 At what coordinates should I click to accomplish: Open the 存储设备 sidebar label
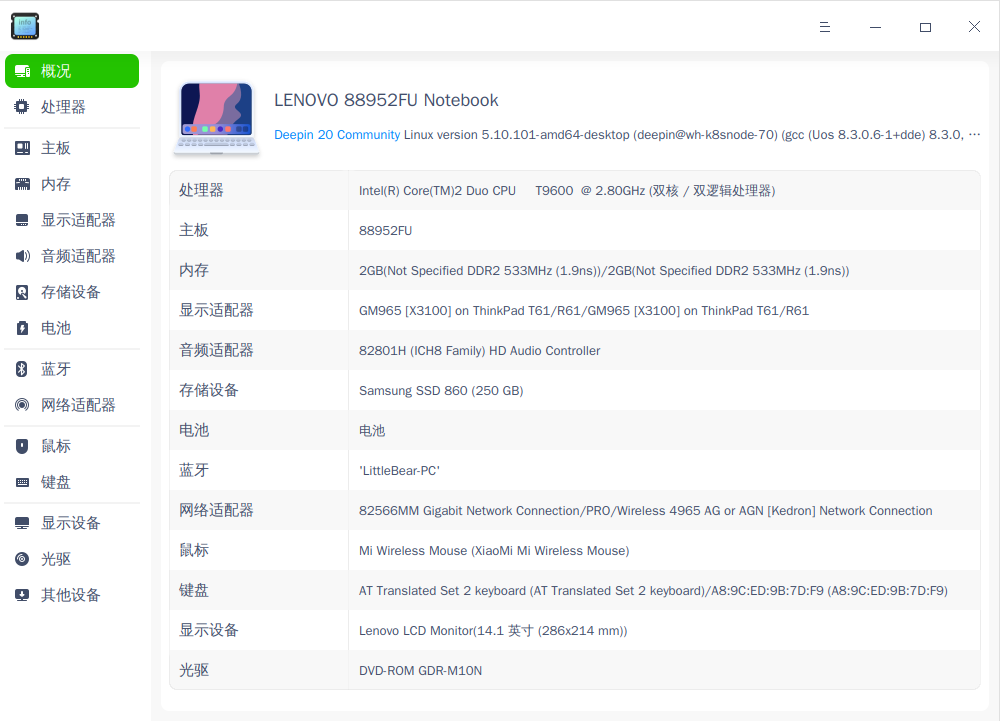(x=71, y=292)
